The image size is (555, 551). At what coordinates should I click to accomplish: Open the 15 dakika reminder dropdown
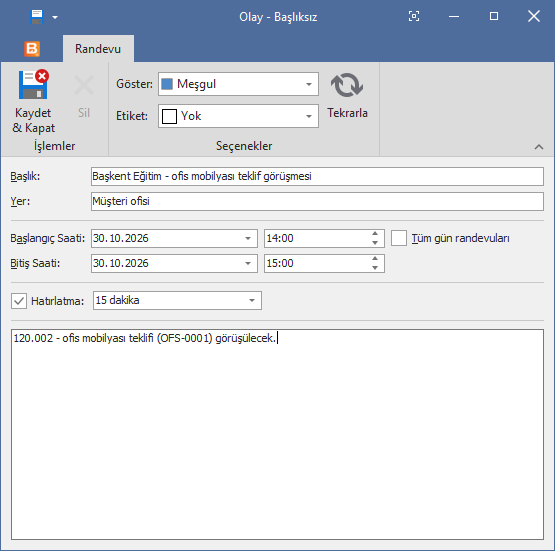252,300
